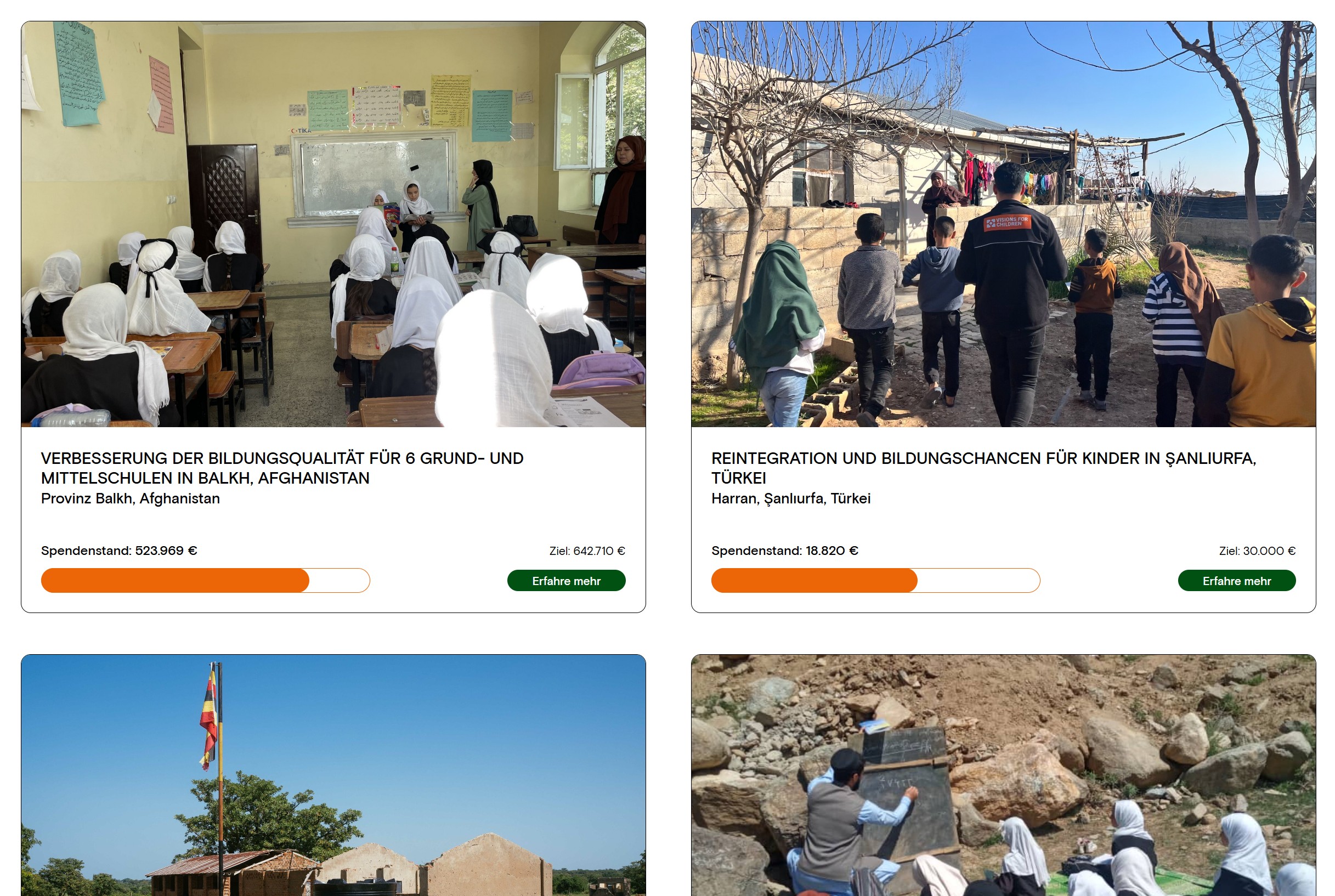Click 'Spendenstand: 18.820 €' amount text
Screen dimensions: 1335x896
click(785, 551)
